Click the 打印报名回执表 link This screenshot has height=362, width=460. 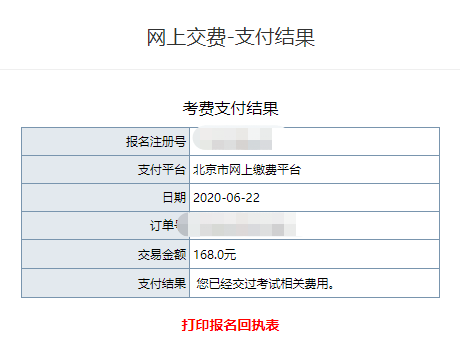point(230,325)
